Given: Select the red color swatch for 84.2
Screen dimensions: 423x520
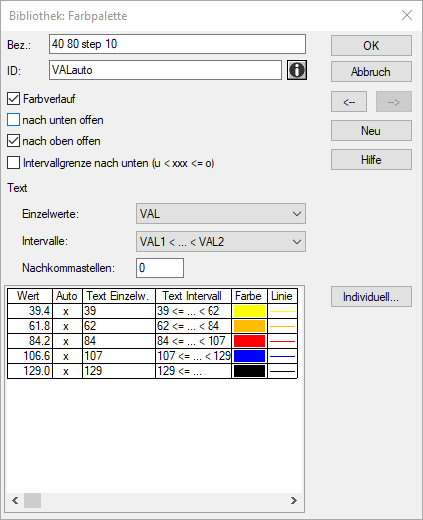Looking at the screenshot, I should point(249,341).
